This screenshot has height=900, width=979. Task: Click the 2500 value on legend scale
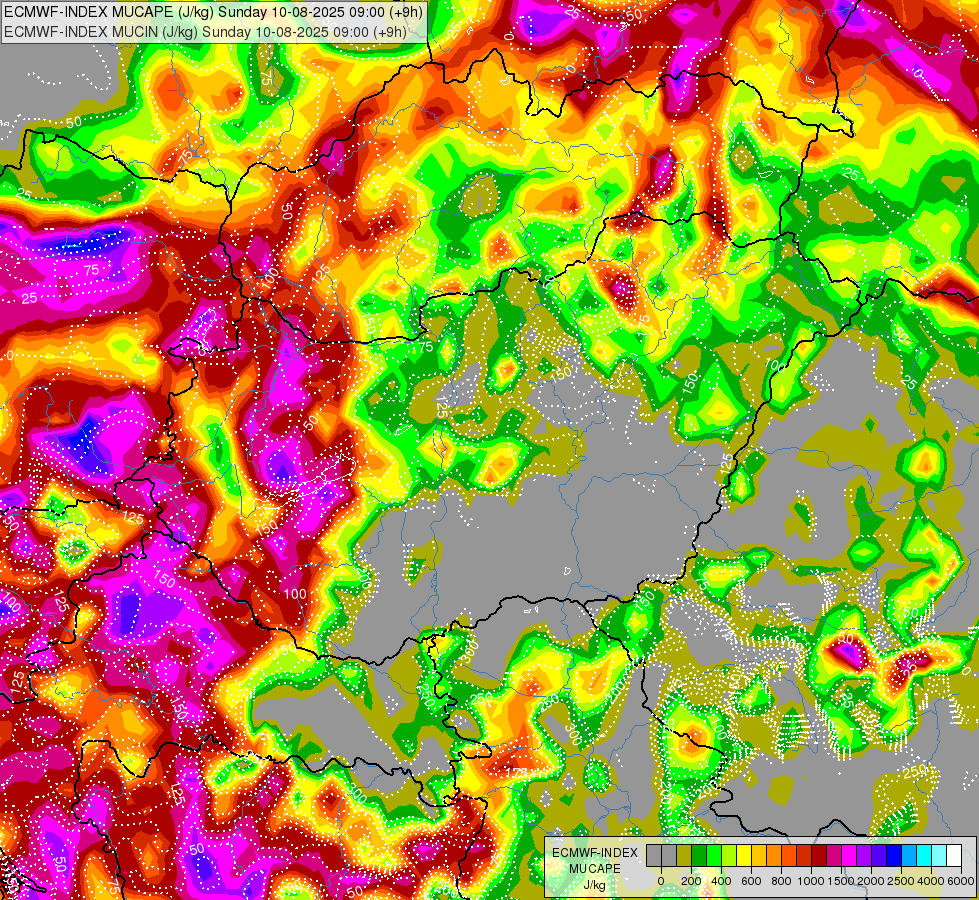(901, 881)
